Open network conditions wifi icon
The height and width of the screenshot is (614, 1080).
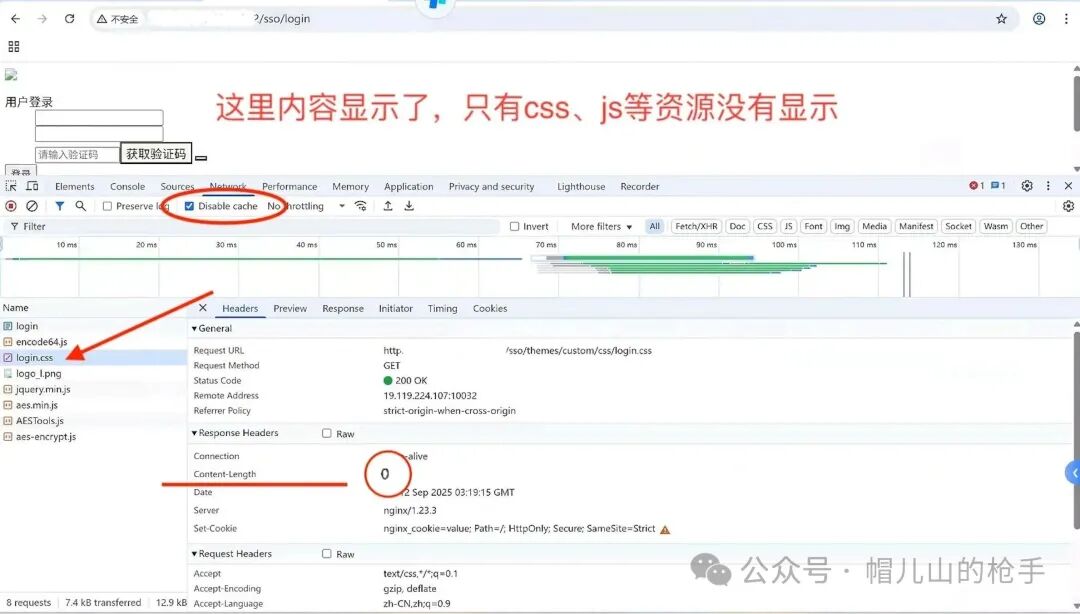(360, 206)
